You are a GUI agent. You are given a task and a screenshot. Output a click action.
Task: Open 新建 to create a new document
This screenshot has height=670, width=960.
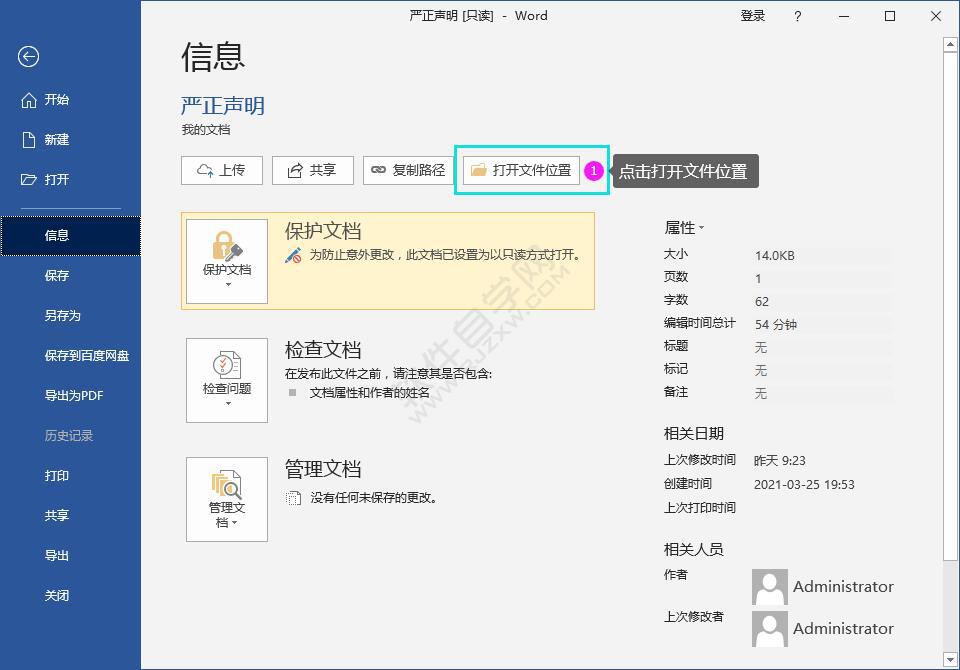pyautogui.click(x=57, y=140)
